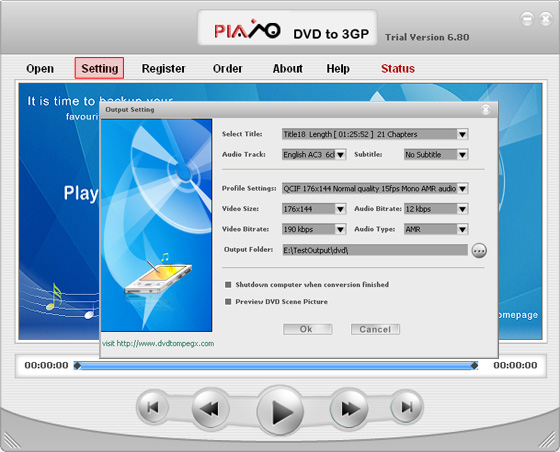
Task: Click the right 00:00:00 time display
Action: click(515, 365)
